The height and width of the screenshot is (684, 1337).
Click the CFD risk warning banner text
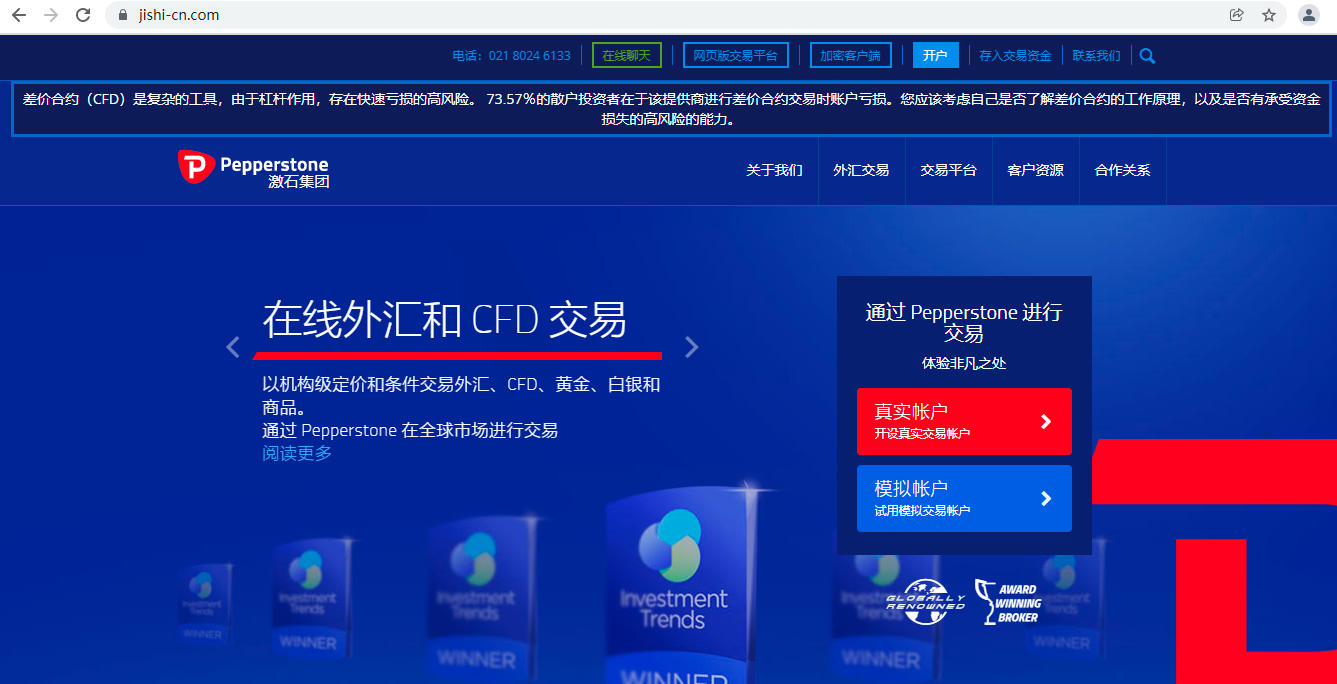pyautogui.click(x=672, y=109)
